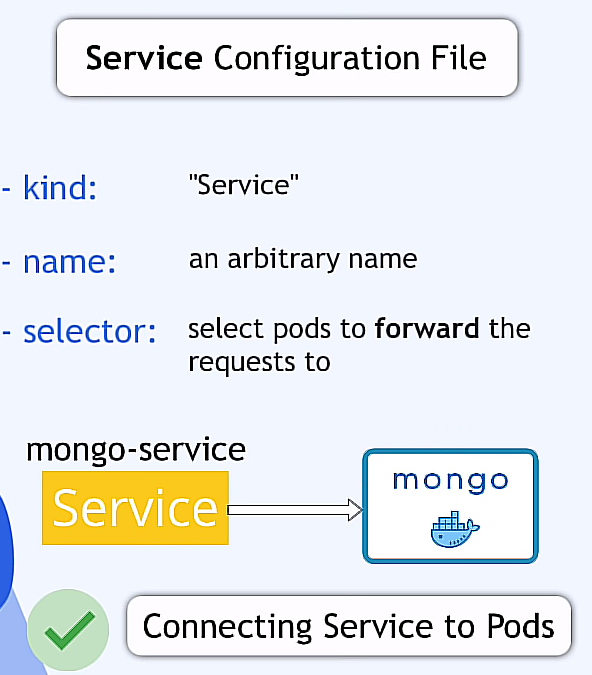Click the Connecting Service to Pods box
The image size is (592, 675).
pyautogui.click(x=349, y=626)
